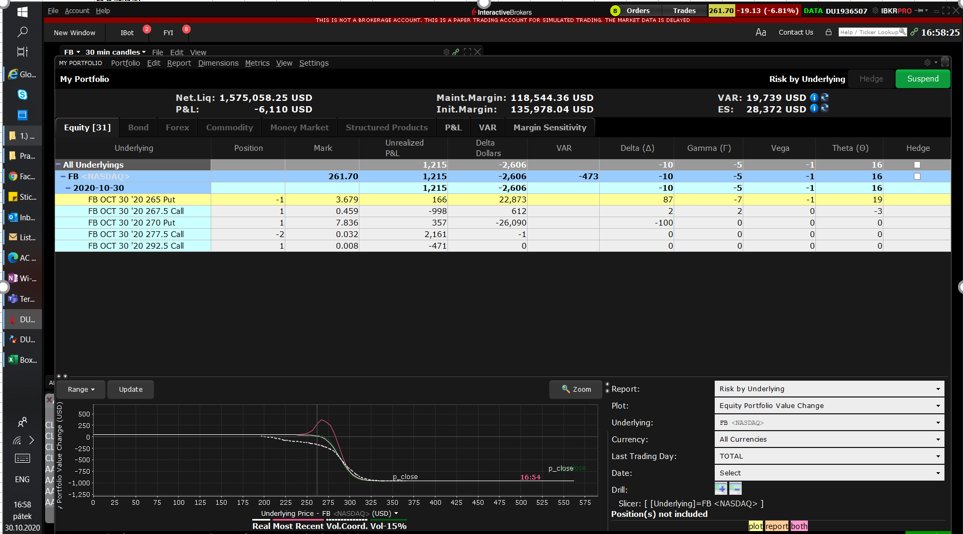
Task: Click the refresh icon beside ES value
Action: pos(824,108)
